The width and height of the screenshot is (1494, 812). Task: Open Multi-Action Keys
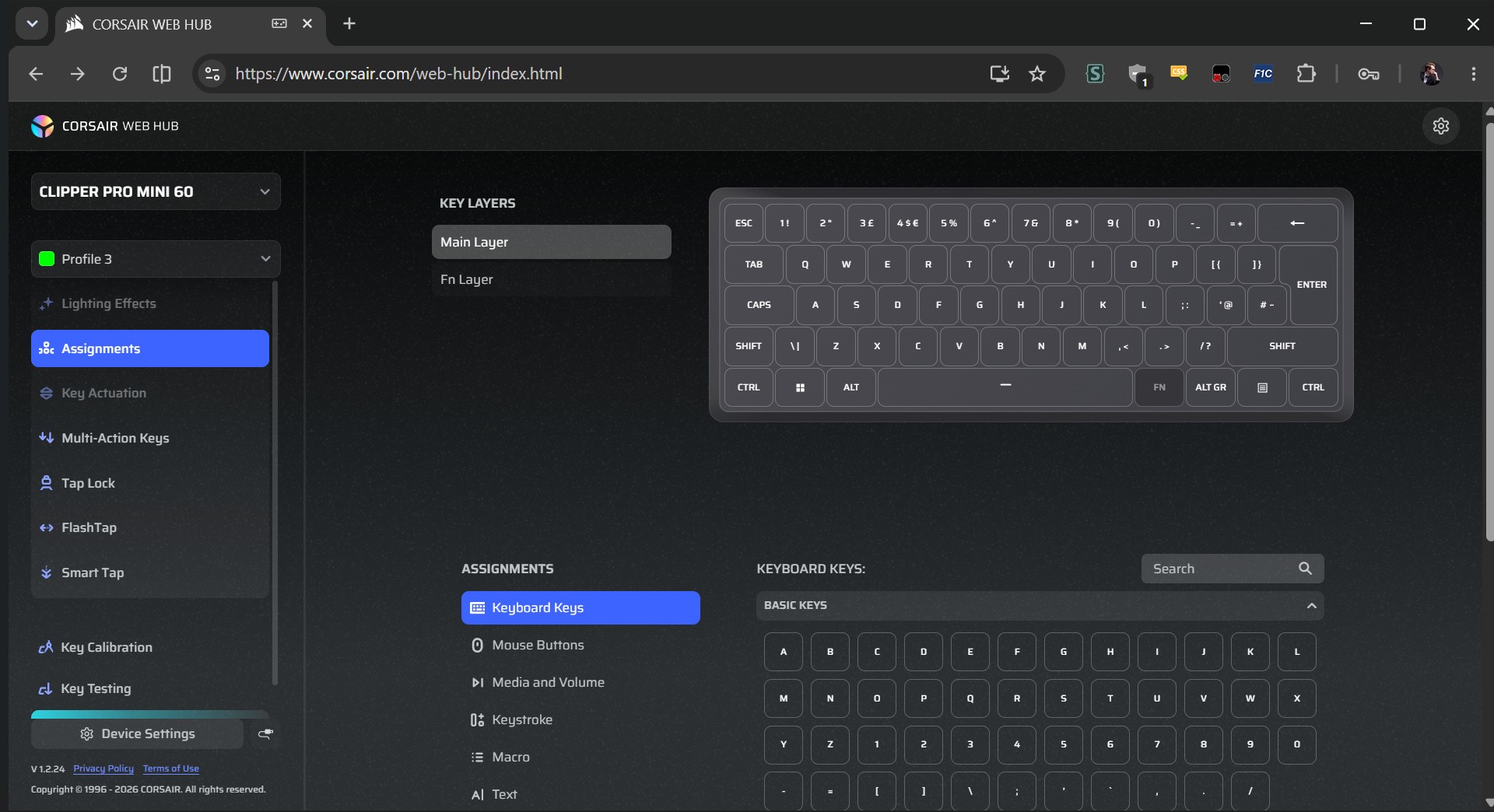click(150, 438)
